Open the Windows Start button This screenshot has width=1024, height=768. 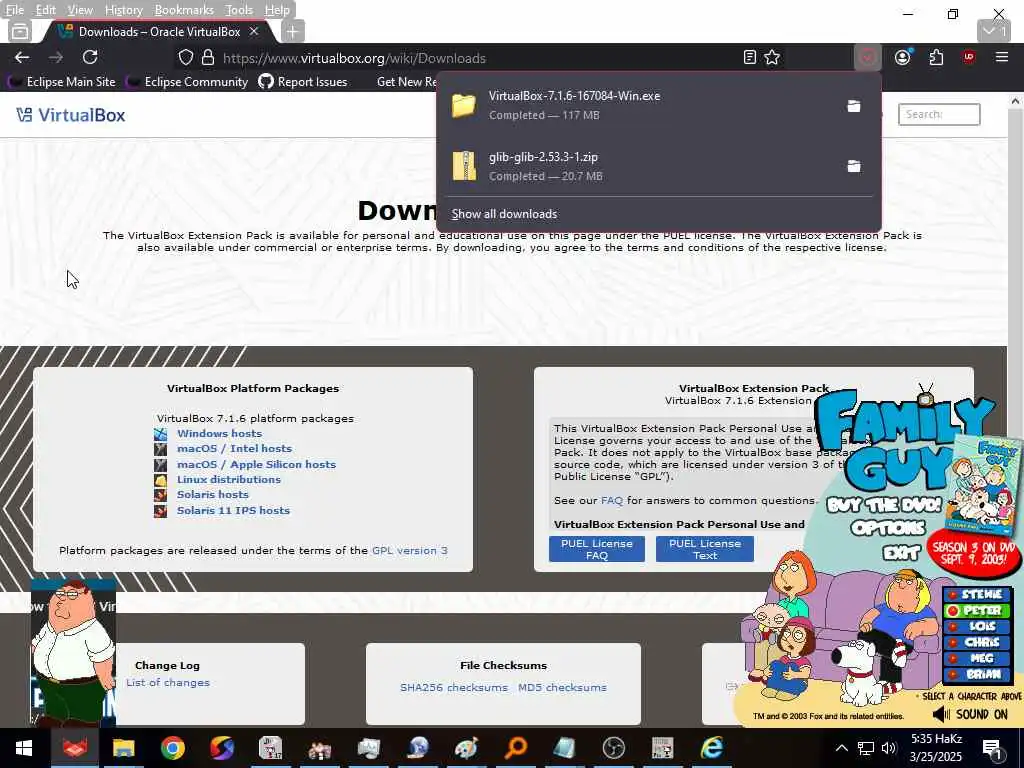[x=24, y=748]
